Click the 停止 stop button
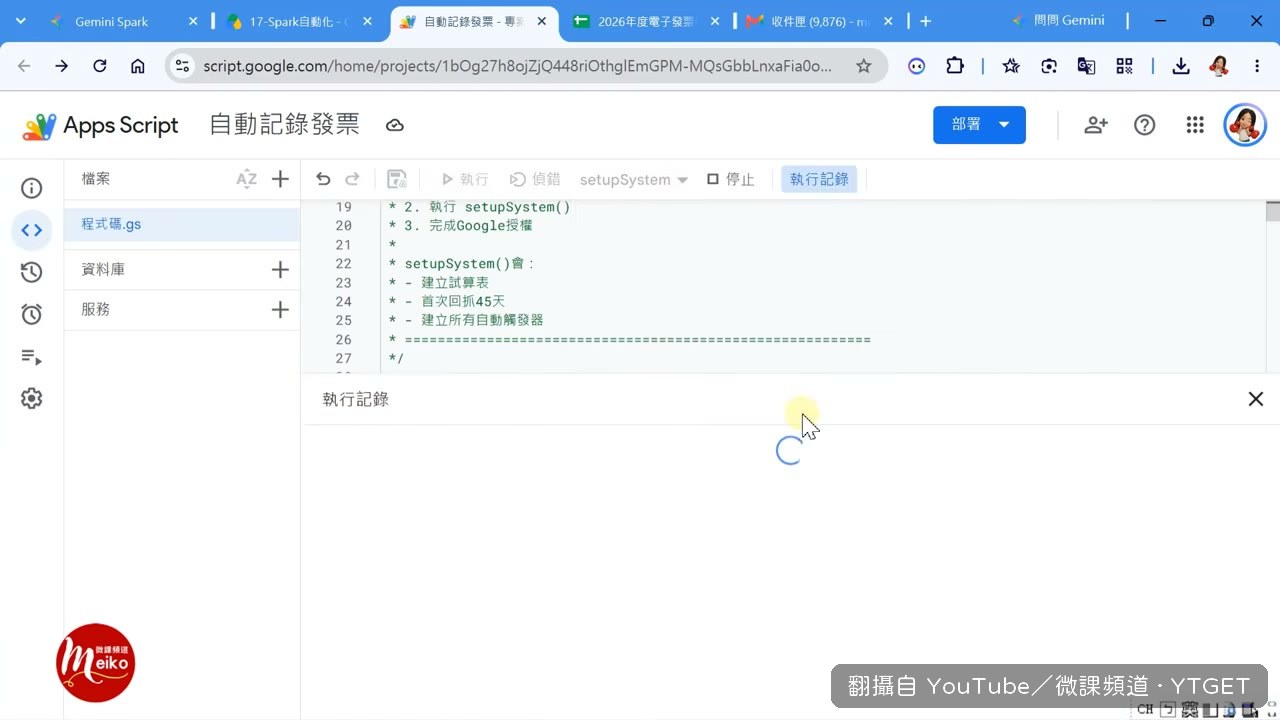This screenshot has width=1280, height=720. [x=731, y=179]
